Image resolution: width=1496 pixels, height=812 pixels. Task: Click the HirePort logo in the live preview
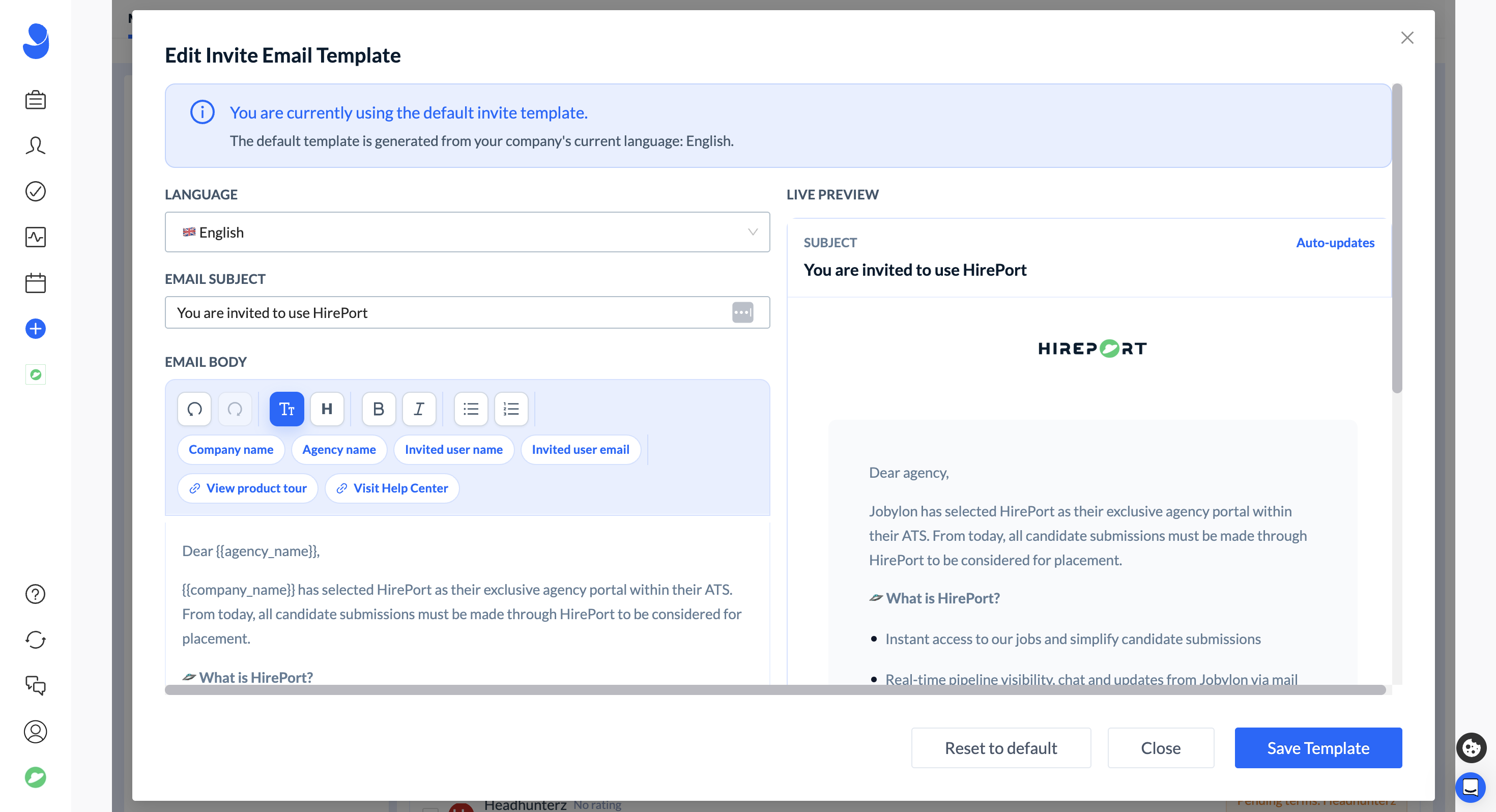[1092, 349]
